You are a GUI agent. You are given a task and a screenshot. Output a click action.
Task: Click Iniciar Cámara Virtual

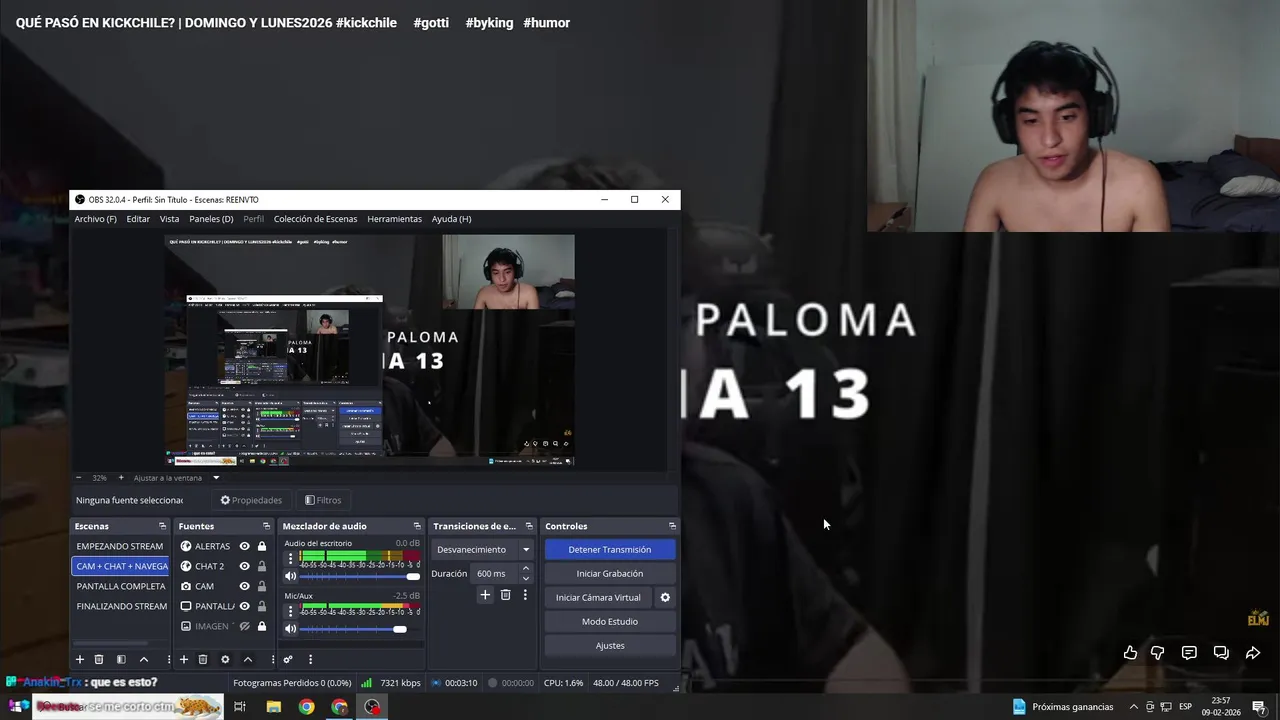(598, 597)
